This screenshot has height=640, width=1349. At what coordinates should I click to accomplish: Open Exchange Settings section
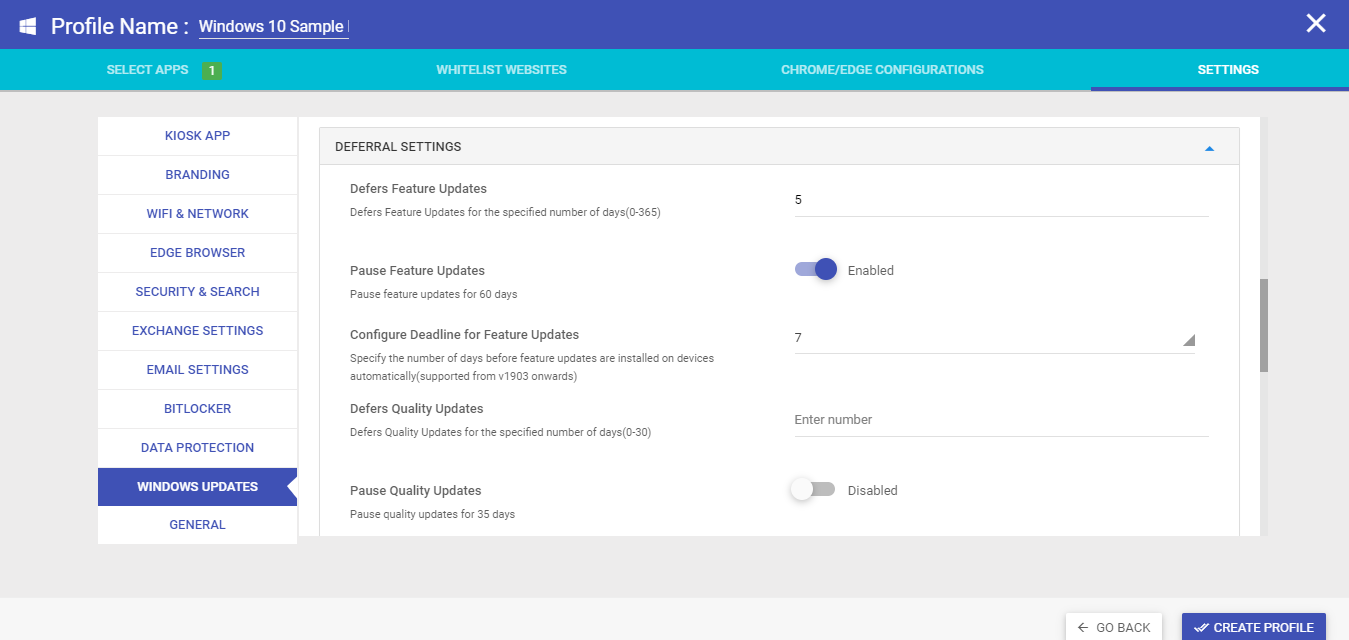[x=198, y=331]
